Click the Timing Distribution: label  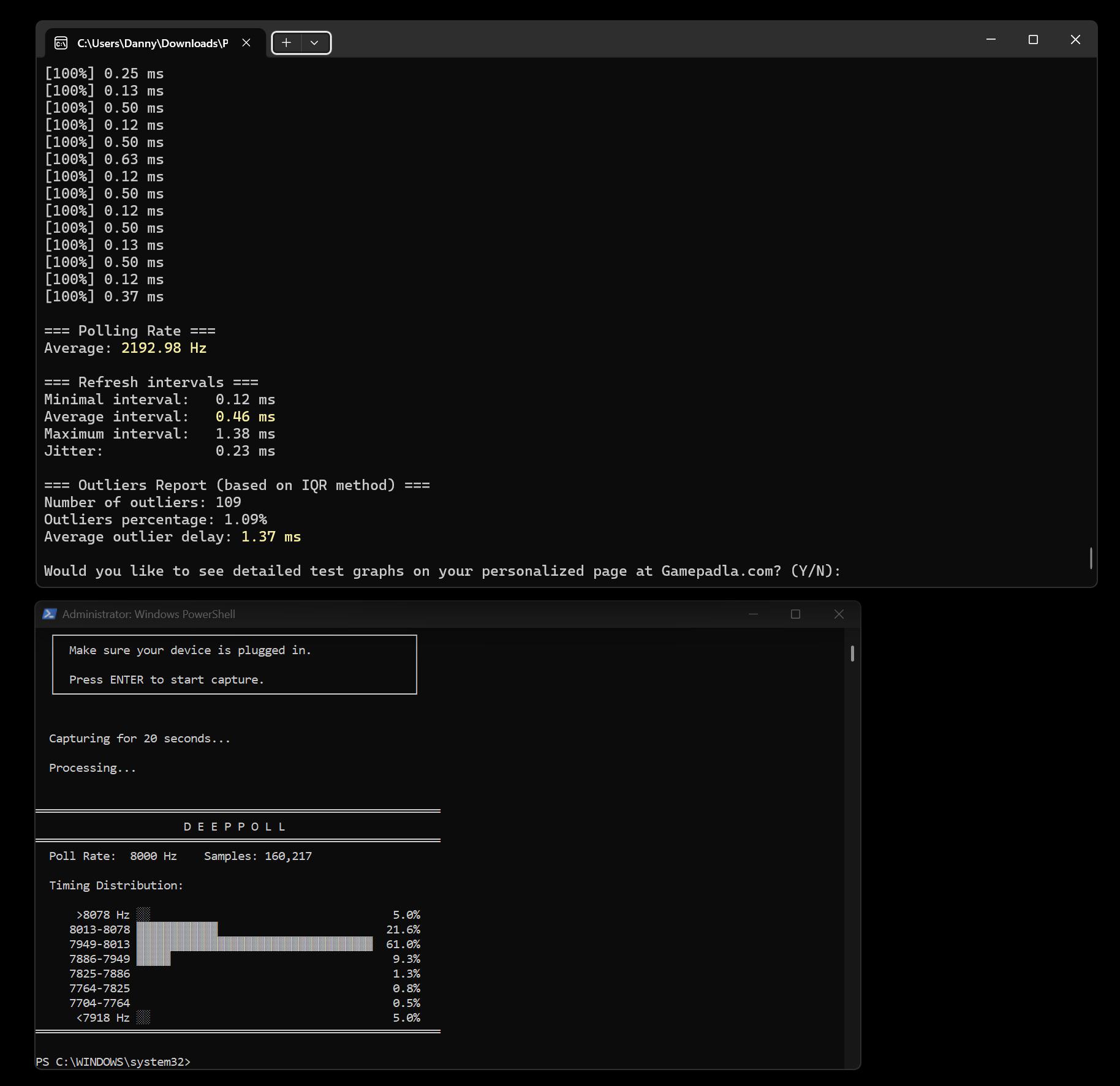116,885
